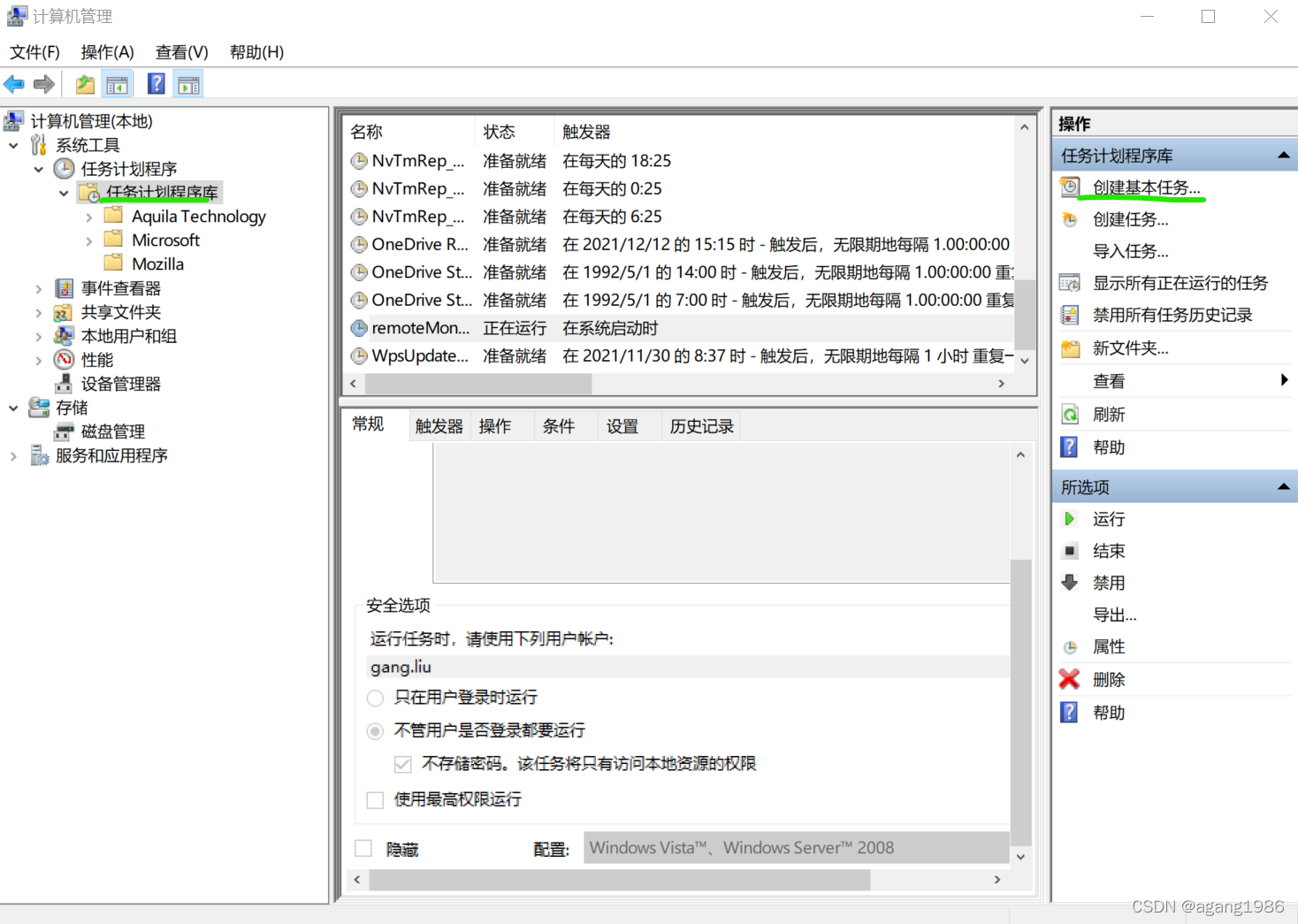
Task: Select the Mozilla folder in tree
Action: pos(157,264)
